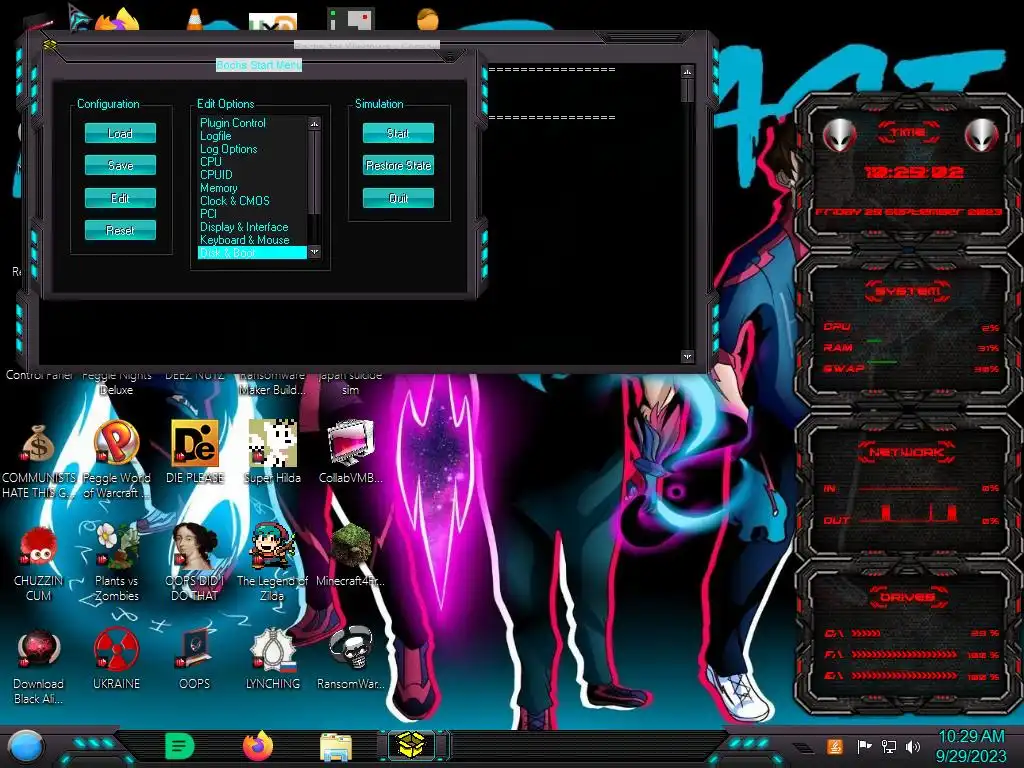Image resolution: width=1024 pixels, height=768 pixels.
Task: Open the OOPS desktop shortcut
Action: (195, 658)
